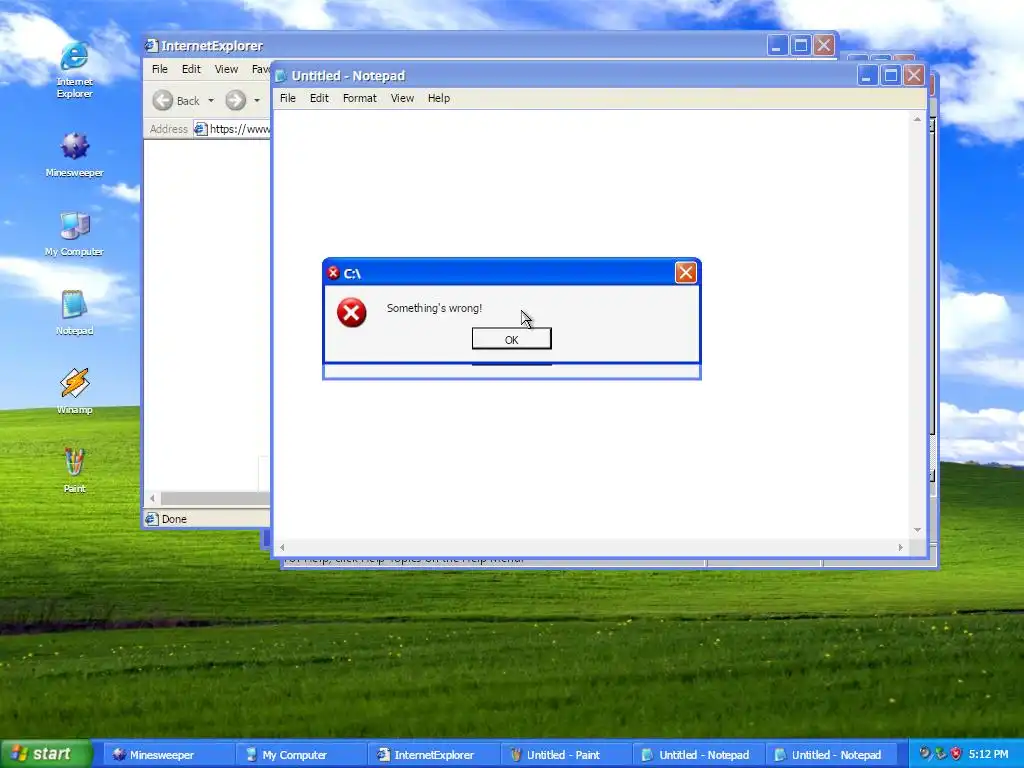Click the taskbar clock showing 5:12 PM

(x=989, y=755)
